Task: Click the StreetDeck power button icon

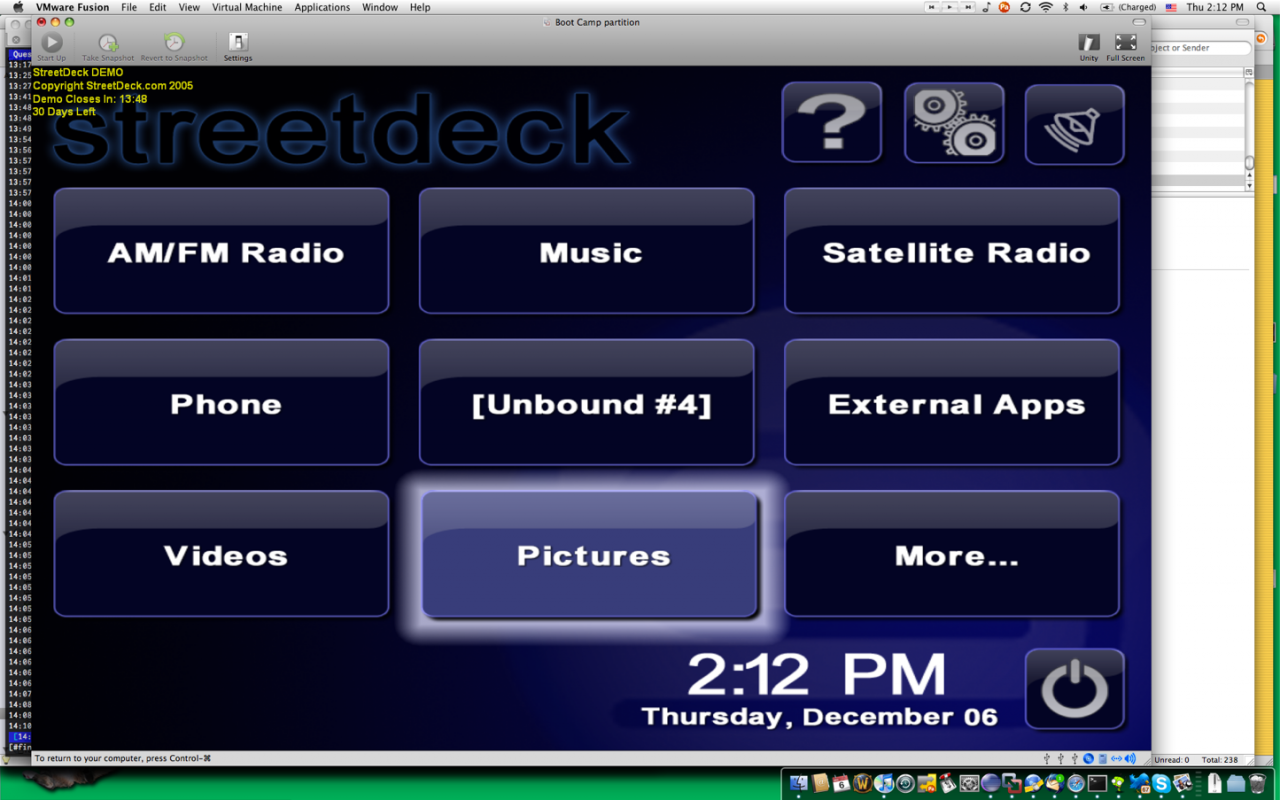Action: tap(1075, 689)
